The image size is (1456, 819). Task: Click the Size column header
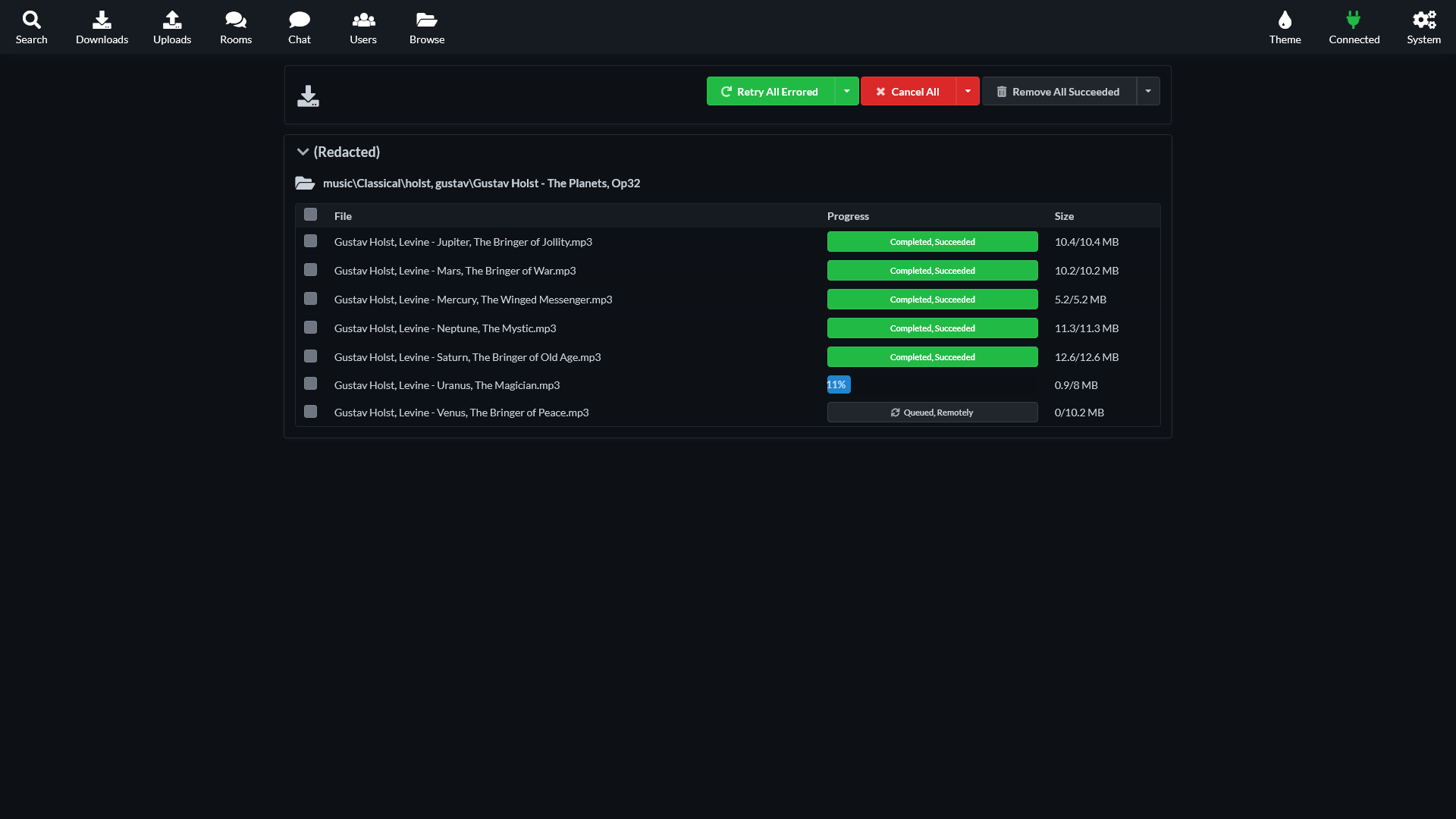(1064, 216)
